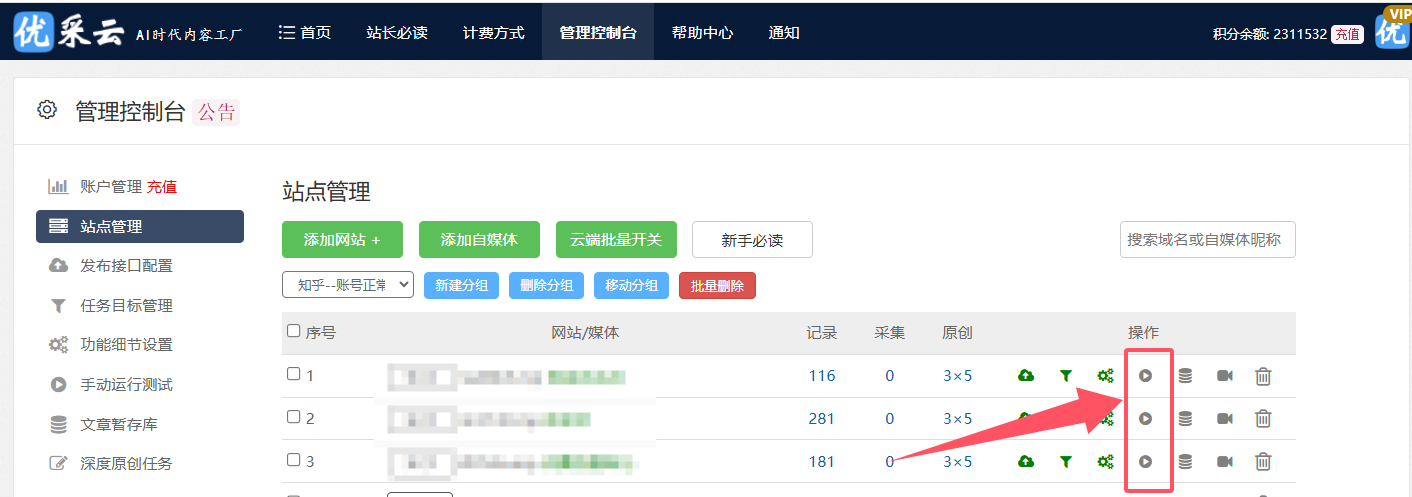1412x497 pixels.
Task: Open the 首页 menu in top navigation
Action: pyautogui.click(x=305, y=33)
